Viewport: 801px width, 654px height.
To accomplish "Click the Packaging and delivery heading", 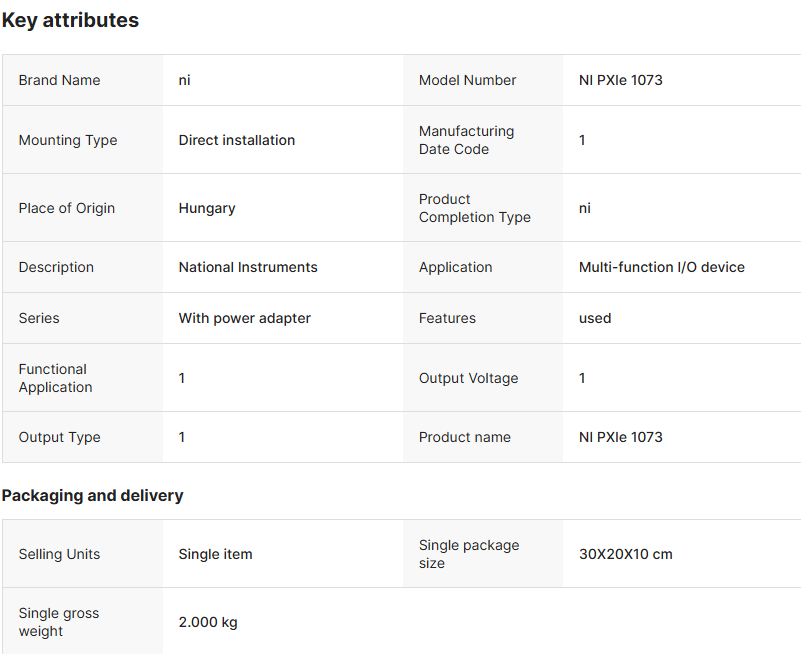I will 92,495.
